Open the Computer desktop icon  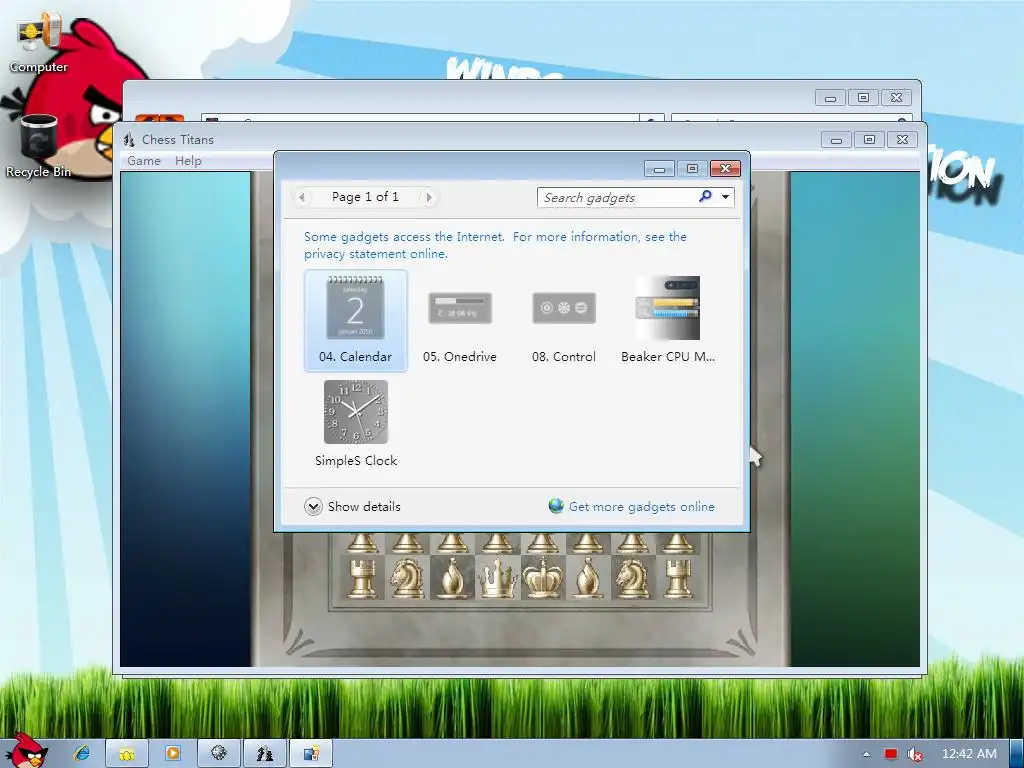[x=39, y=42]
